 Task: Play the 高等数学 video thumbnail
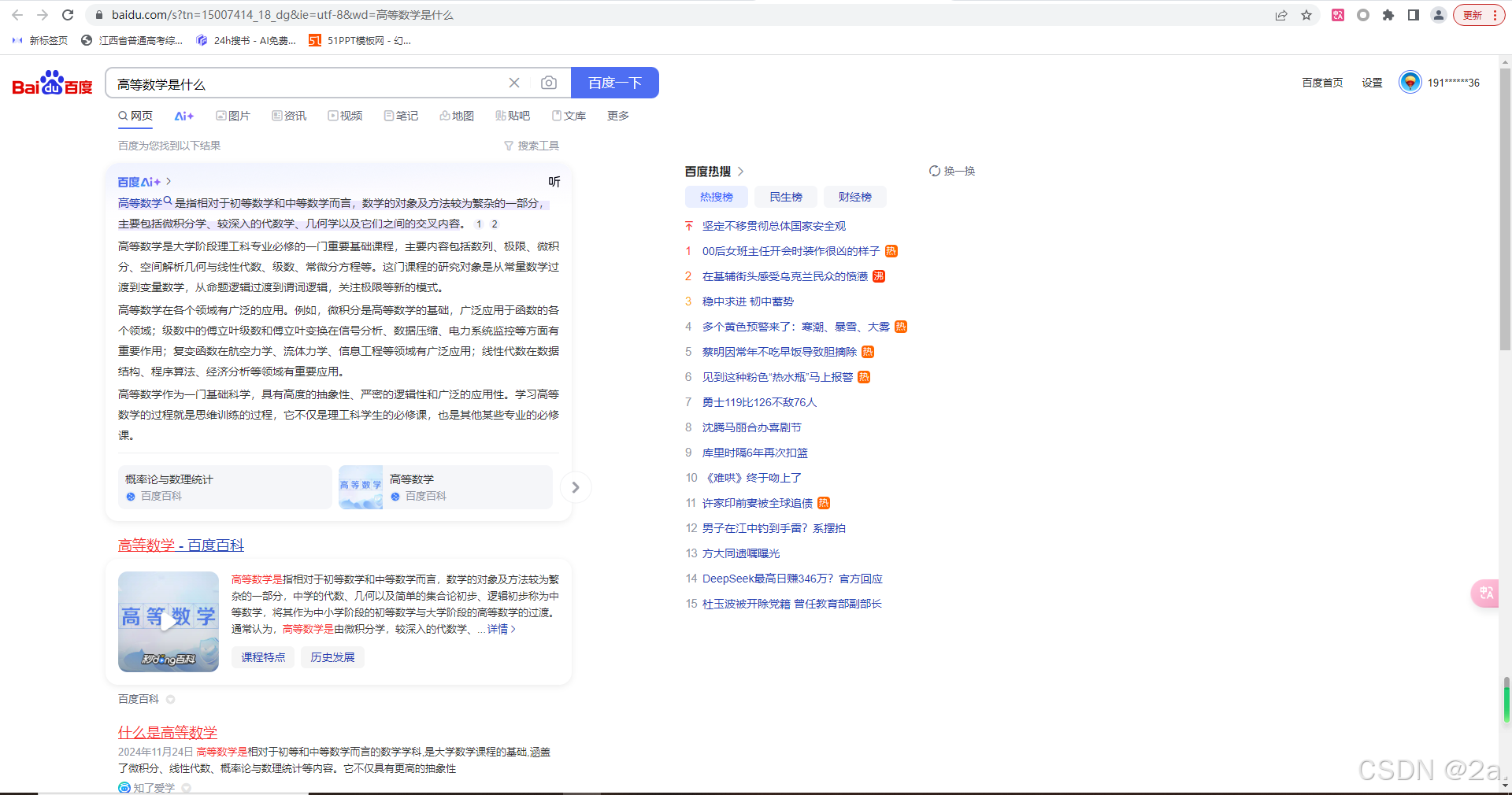[x=169, y=622]
